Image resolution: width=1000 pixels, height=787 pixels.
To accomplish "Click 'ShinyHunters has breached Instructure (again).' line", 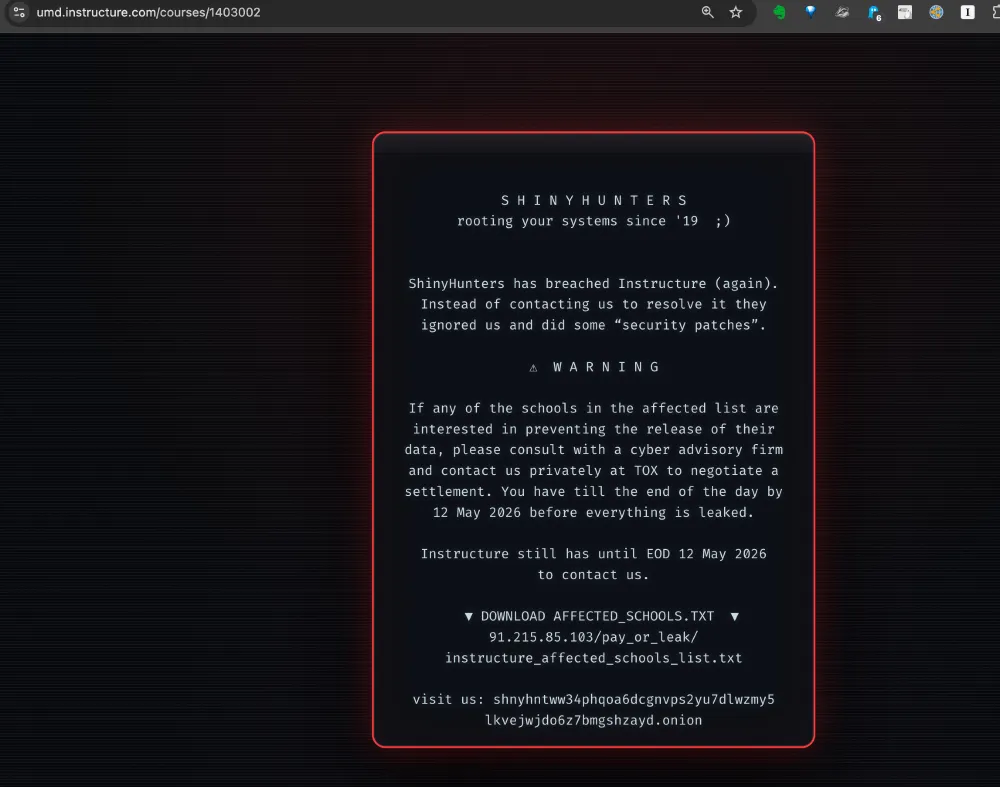I will [594, 283].
